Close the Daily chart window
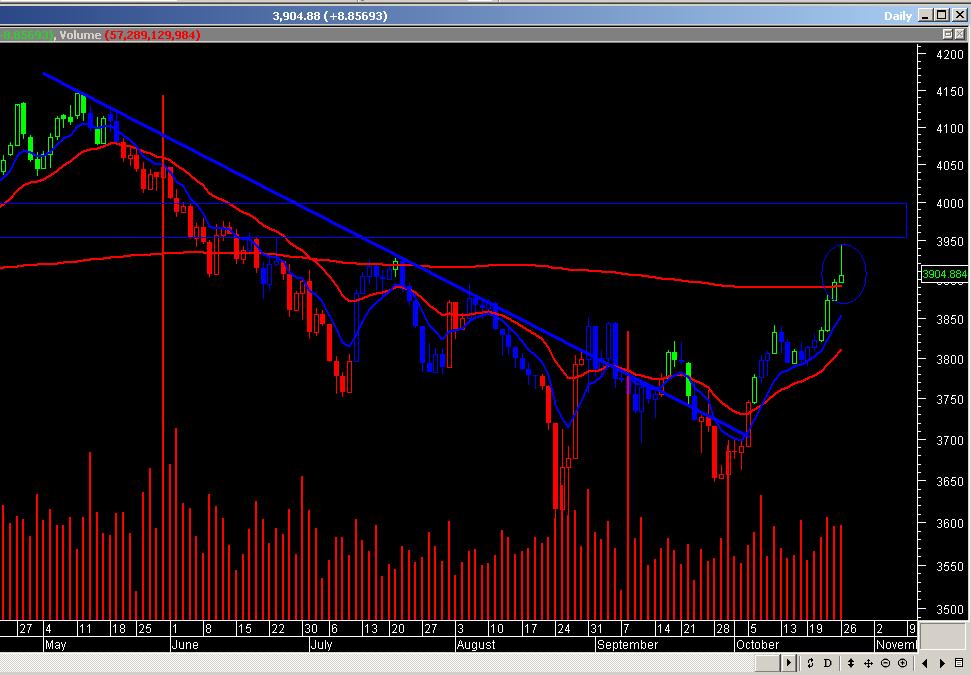971x675 pixels. (x=958, y=15)
